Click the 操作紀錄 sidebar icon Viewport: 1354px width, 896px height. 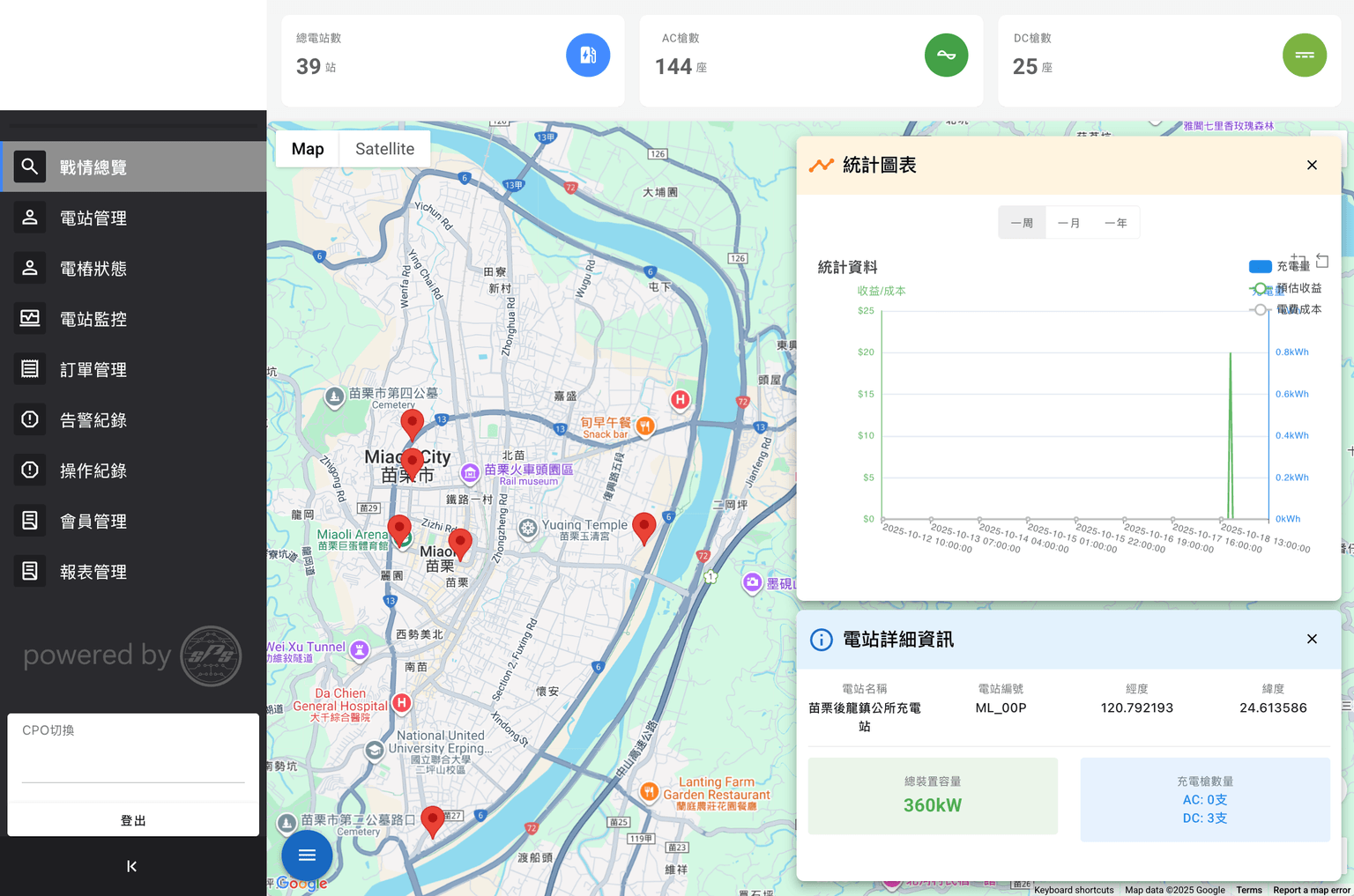pos(30,470)
